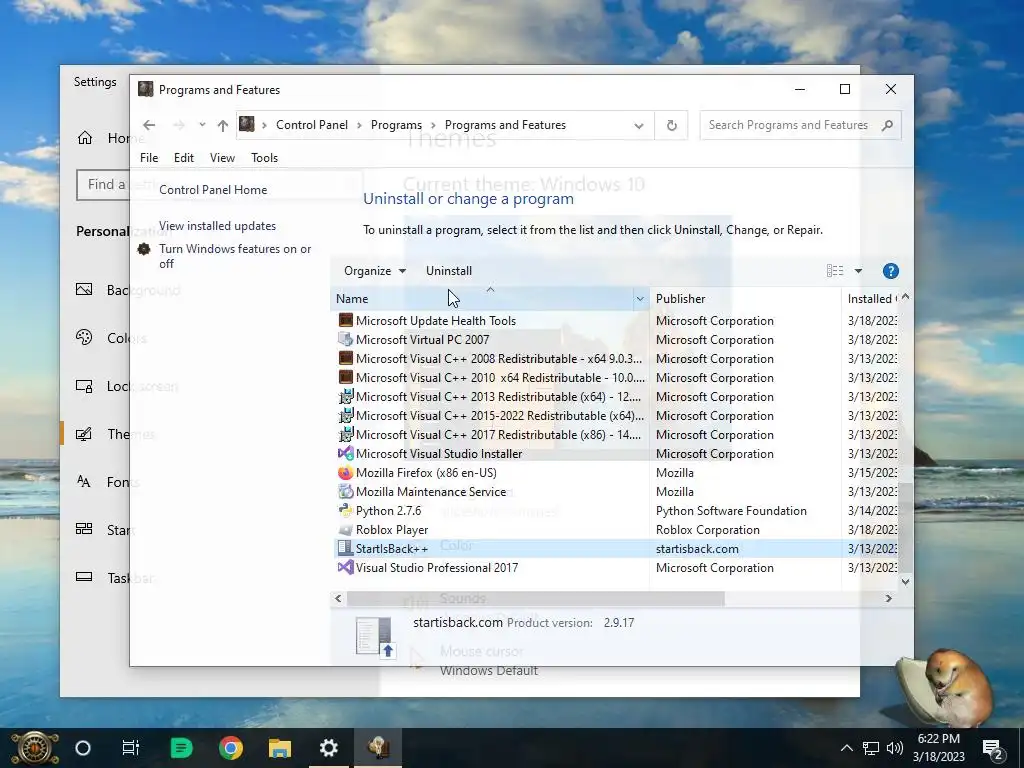The image size is (1024, 768).
Task: Click the volume icon in the system tray
Action: tap(895, 748)
